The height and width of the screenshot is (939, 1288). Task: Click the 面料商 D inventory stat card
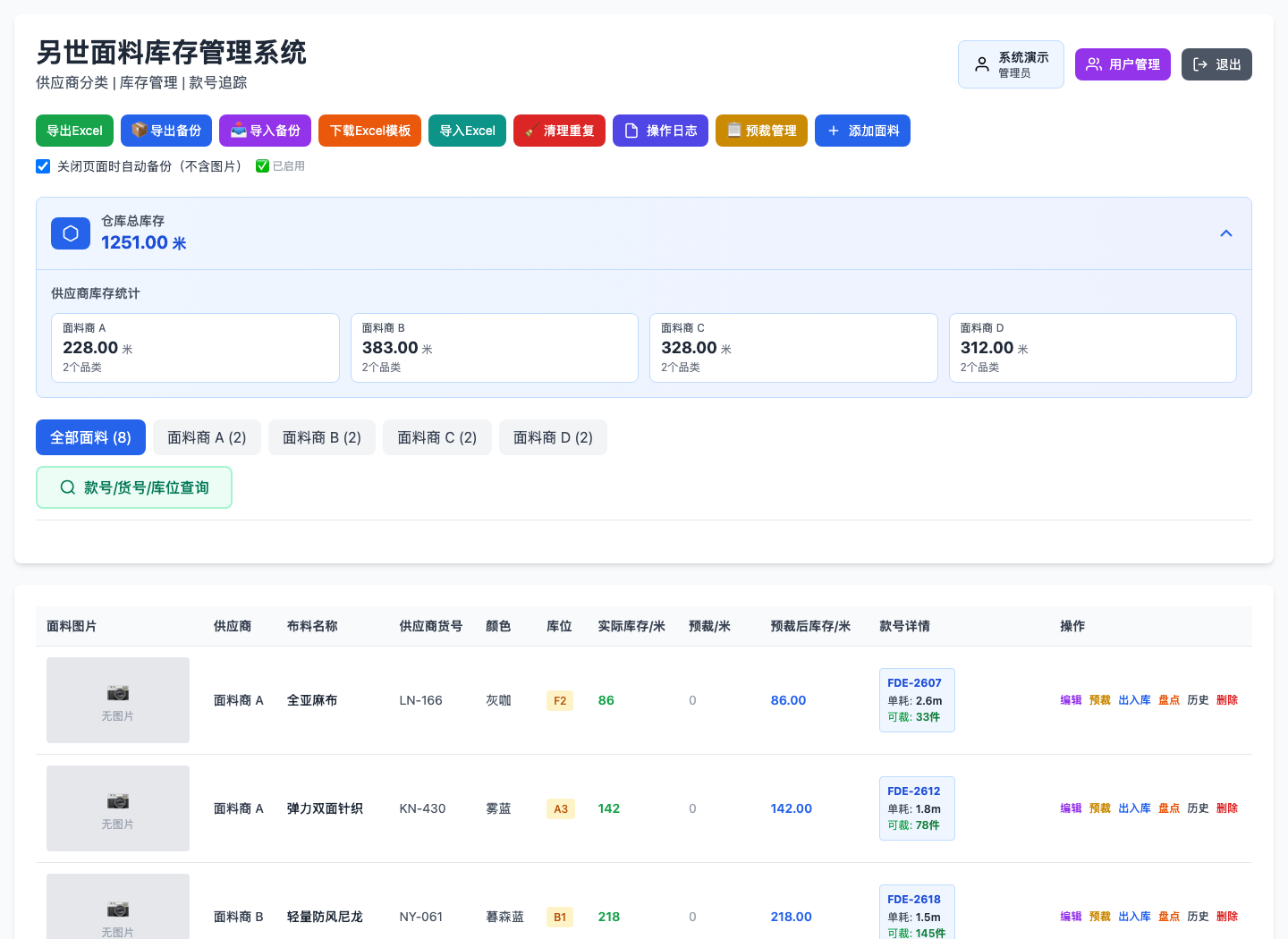click(1093, 348)
